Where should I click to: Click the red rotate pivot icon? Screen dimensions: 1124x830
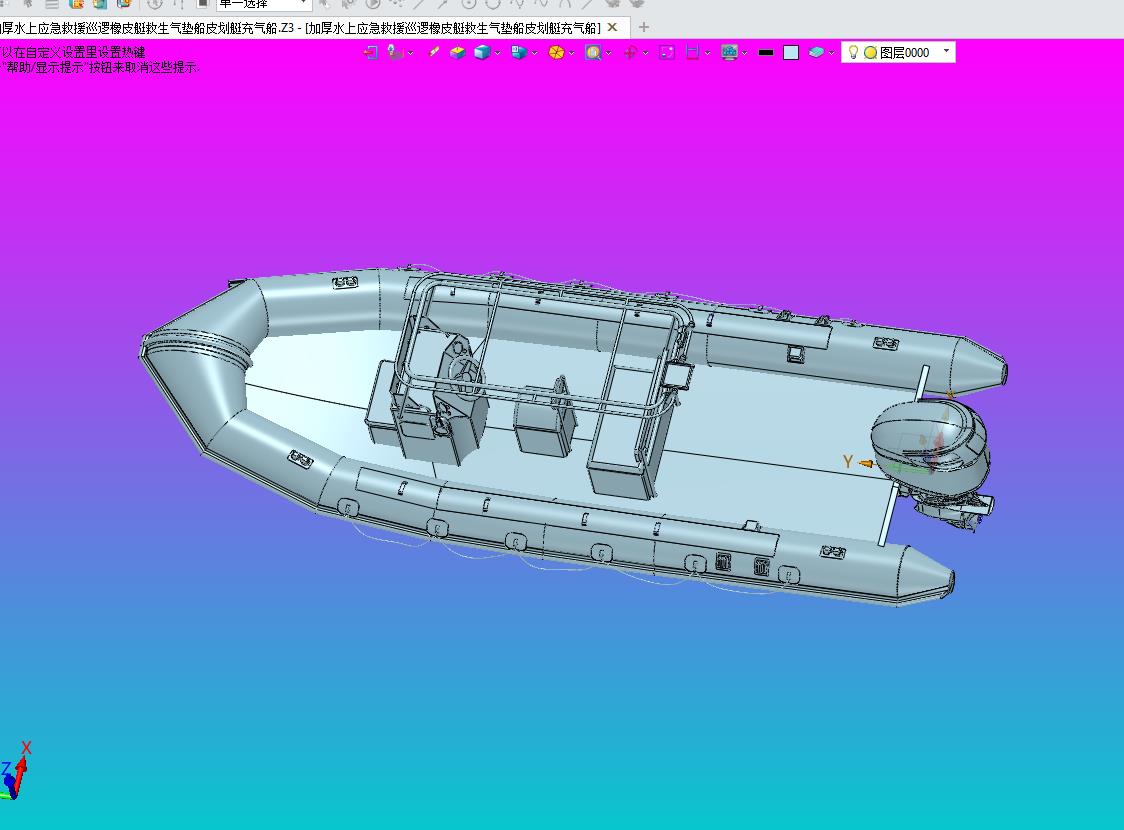point(630,52)
